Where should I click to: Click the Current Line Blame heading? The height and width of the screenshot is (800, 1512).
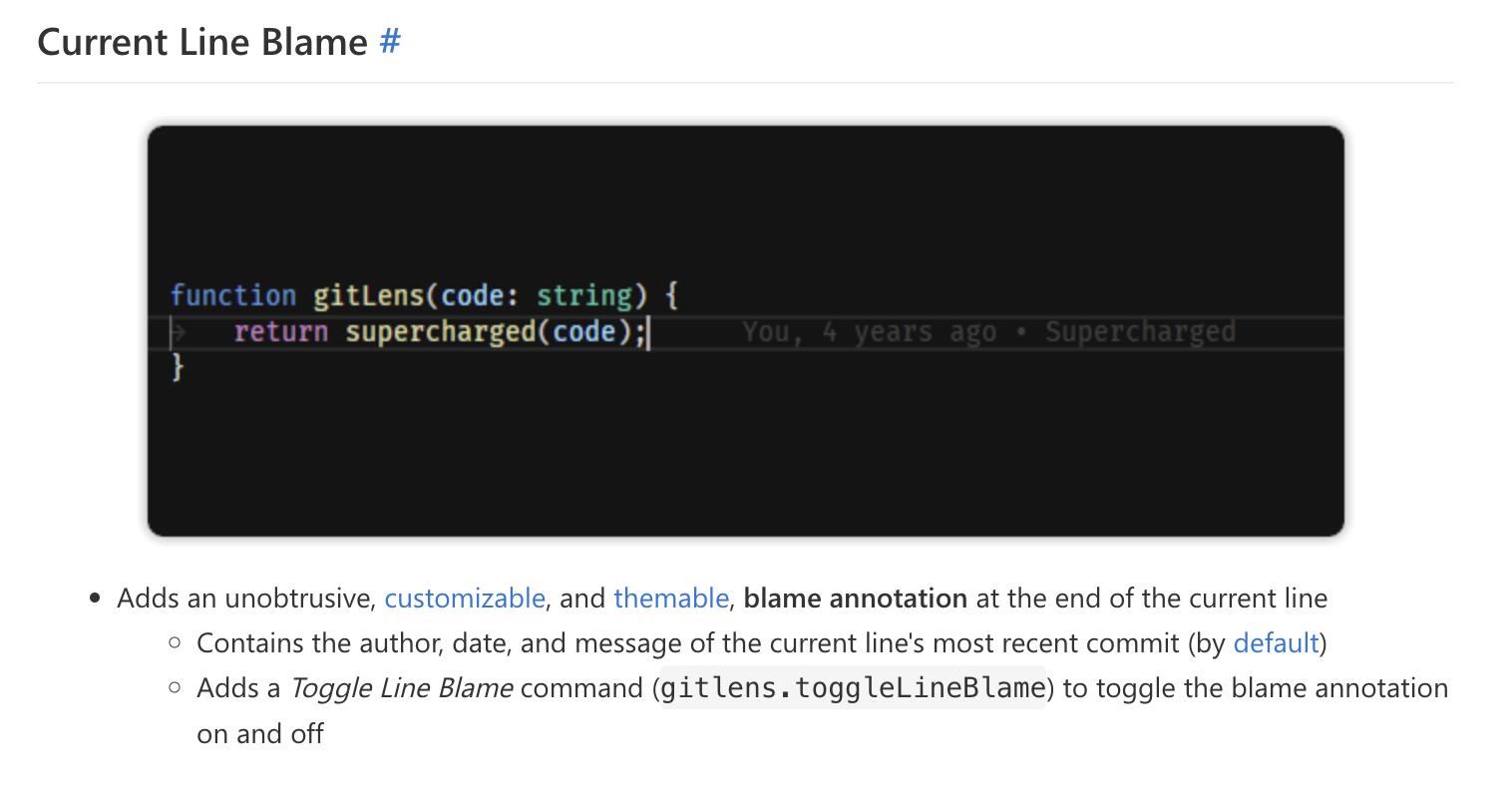tap(202, 41)
